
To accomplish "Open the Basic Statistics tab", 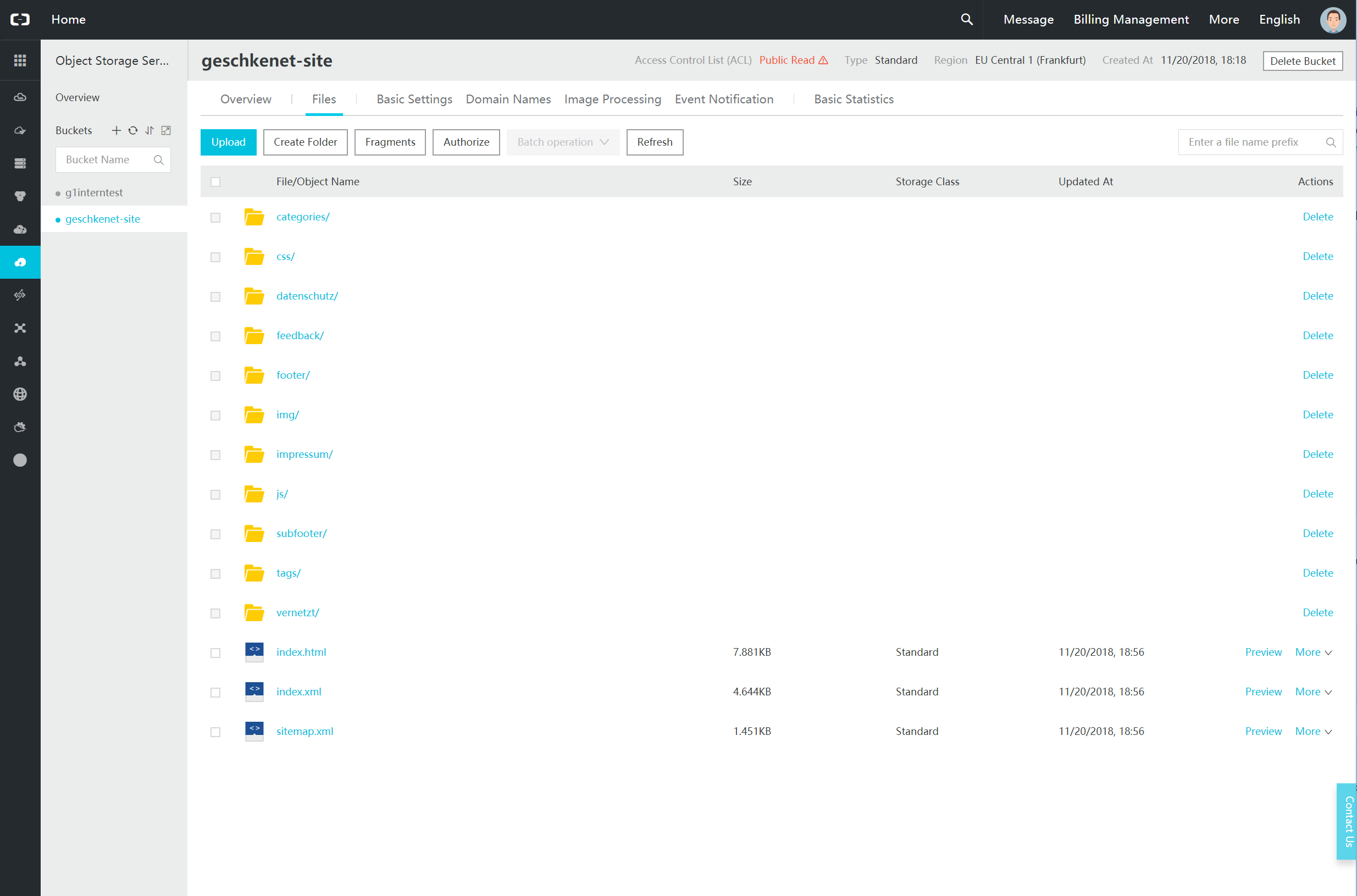I will 854,99.
